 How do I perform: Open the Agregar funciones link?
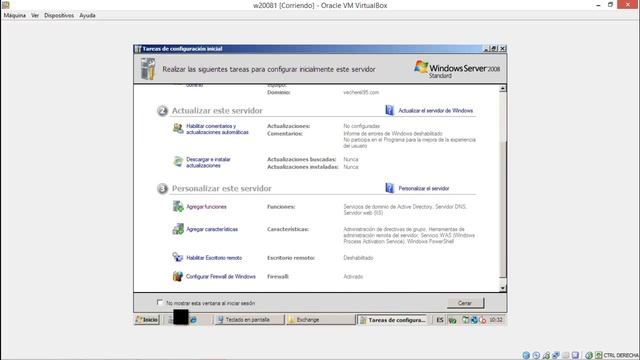[x=206, y=207]
